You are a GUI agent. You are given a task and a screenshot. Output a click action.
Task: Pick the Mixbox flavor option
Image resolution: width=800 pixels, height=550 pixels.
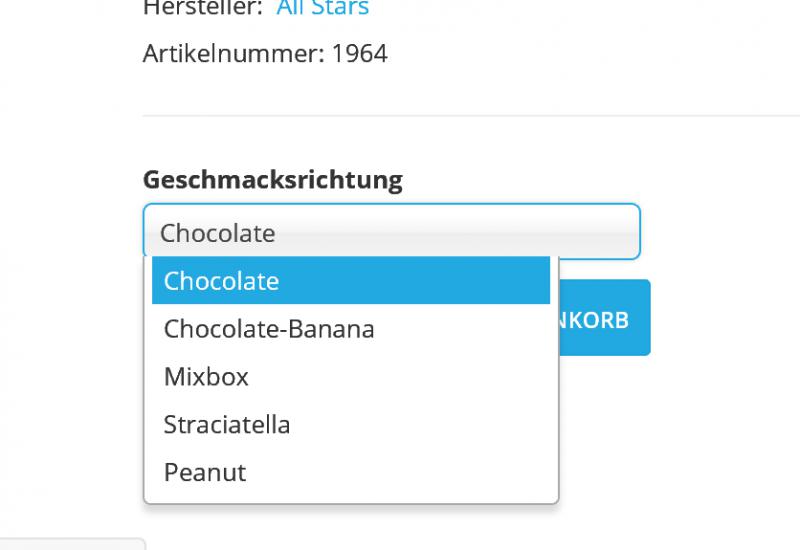click(x=351, y=377)
